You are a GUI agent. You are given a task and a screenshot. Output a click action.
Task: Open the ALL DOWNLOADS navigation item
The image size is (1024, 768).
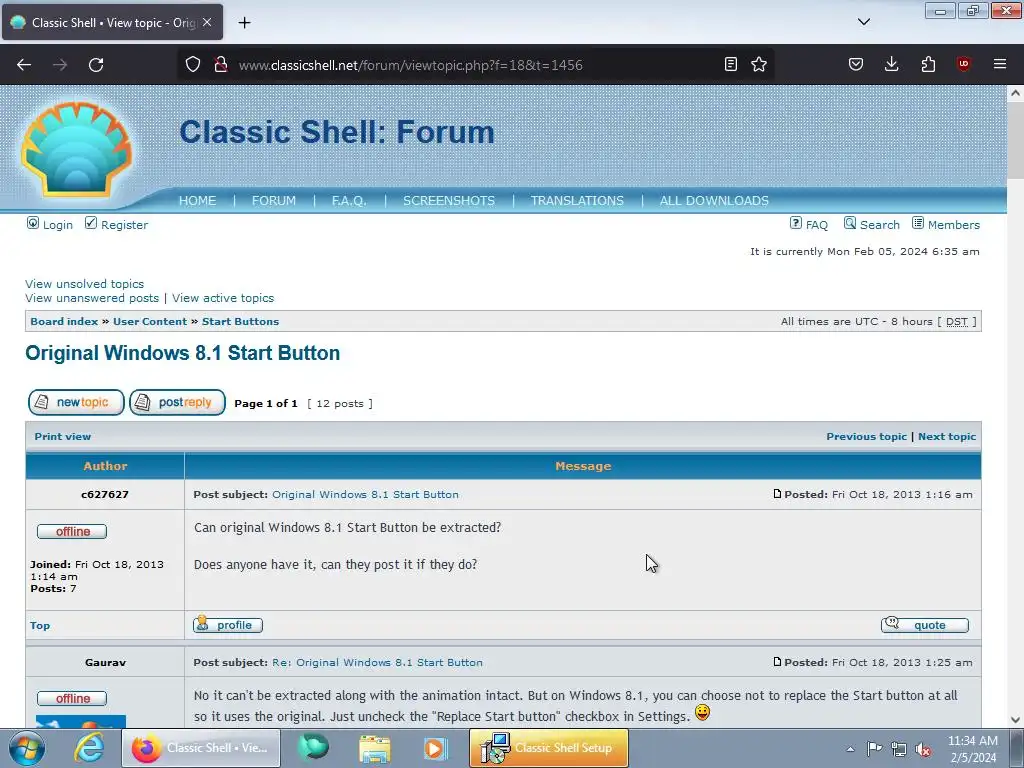714,201
